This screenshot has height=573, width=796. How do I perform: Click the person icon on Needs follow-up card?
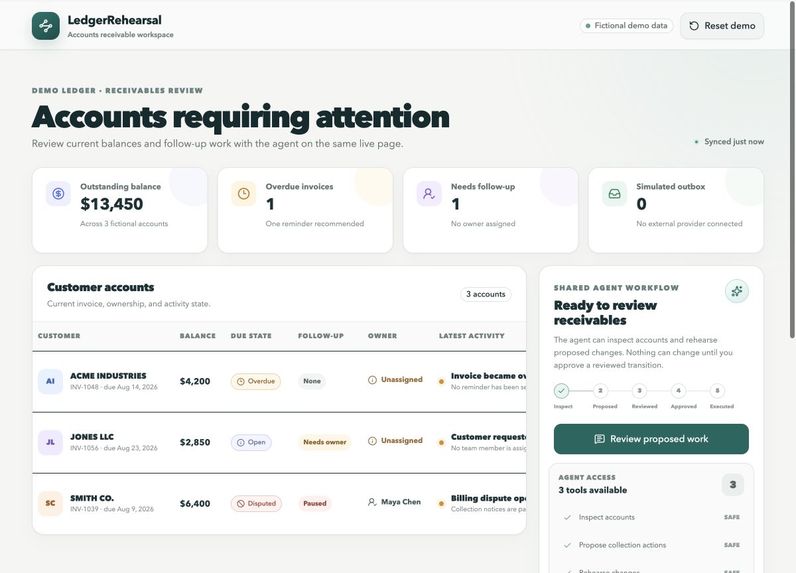pyautogui.click(x=429, y=193)
